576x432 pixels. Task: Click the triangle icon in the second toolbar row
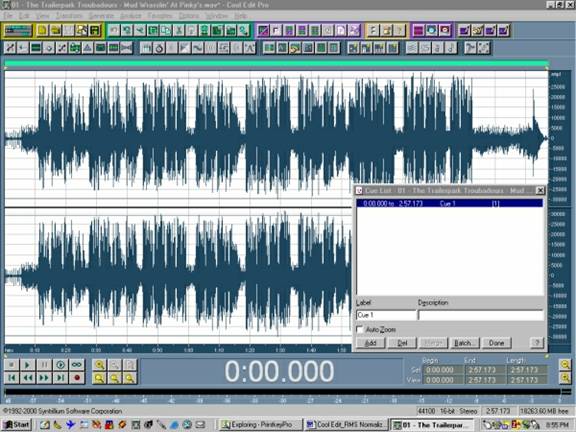click(87, 48)
